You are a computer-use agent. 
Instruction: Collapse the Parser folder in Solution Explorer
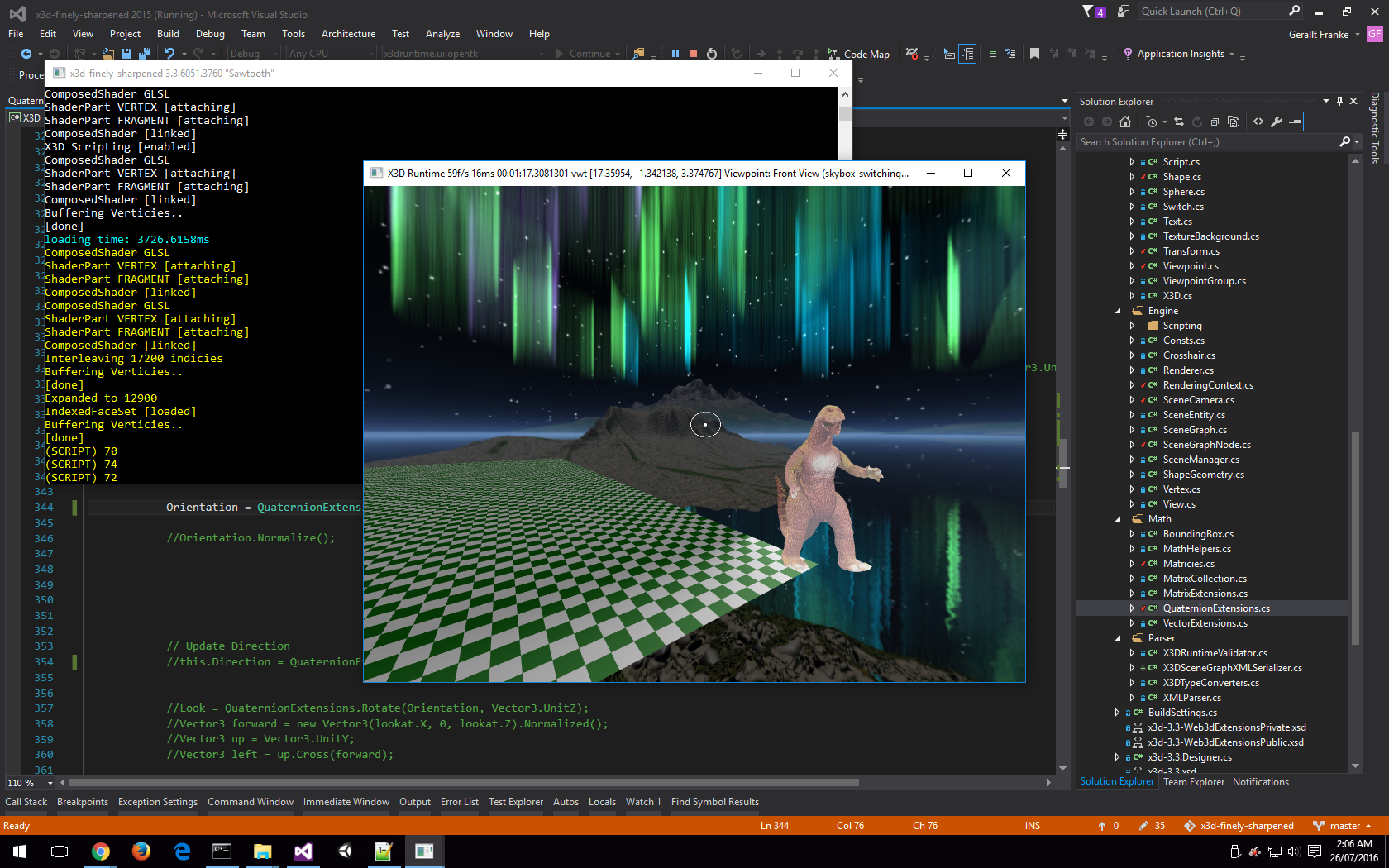click(1119, 638)
